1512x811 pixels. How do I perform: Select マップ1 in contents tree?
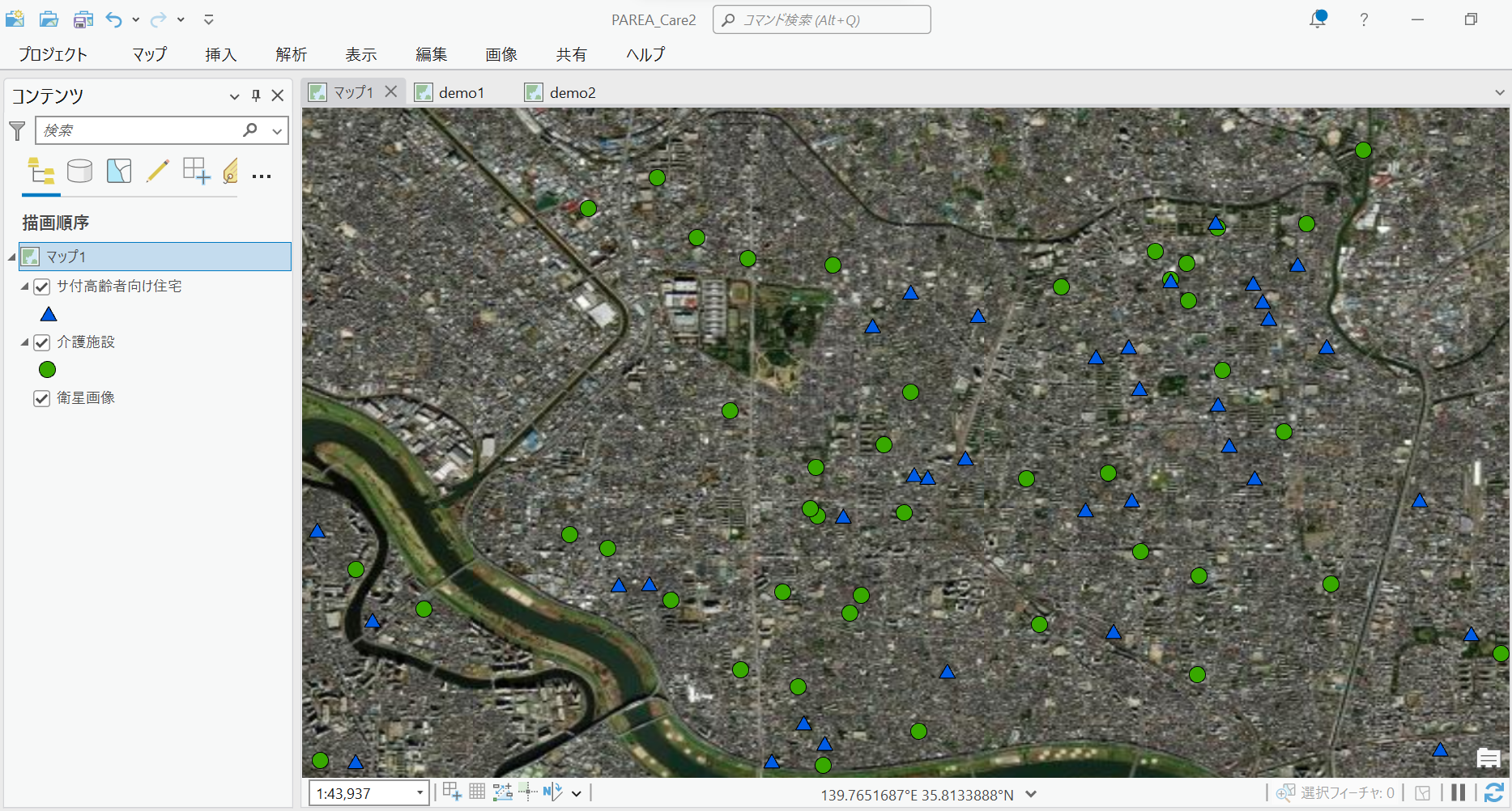coord(155,257)
